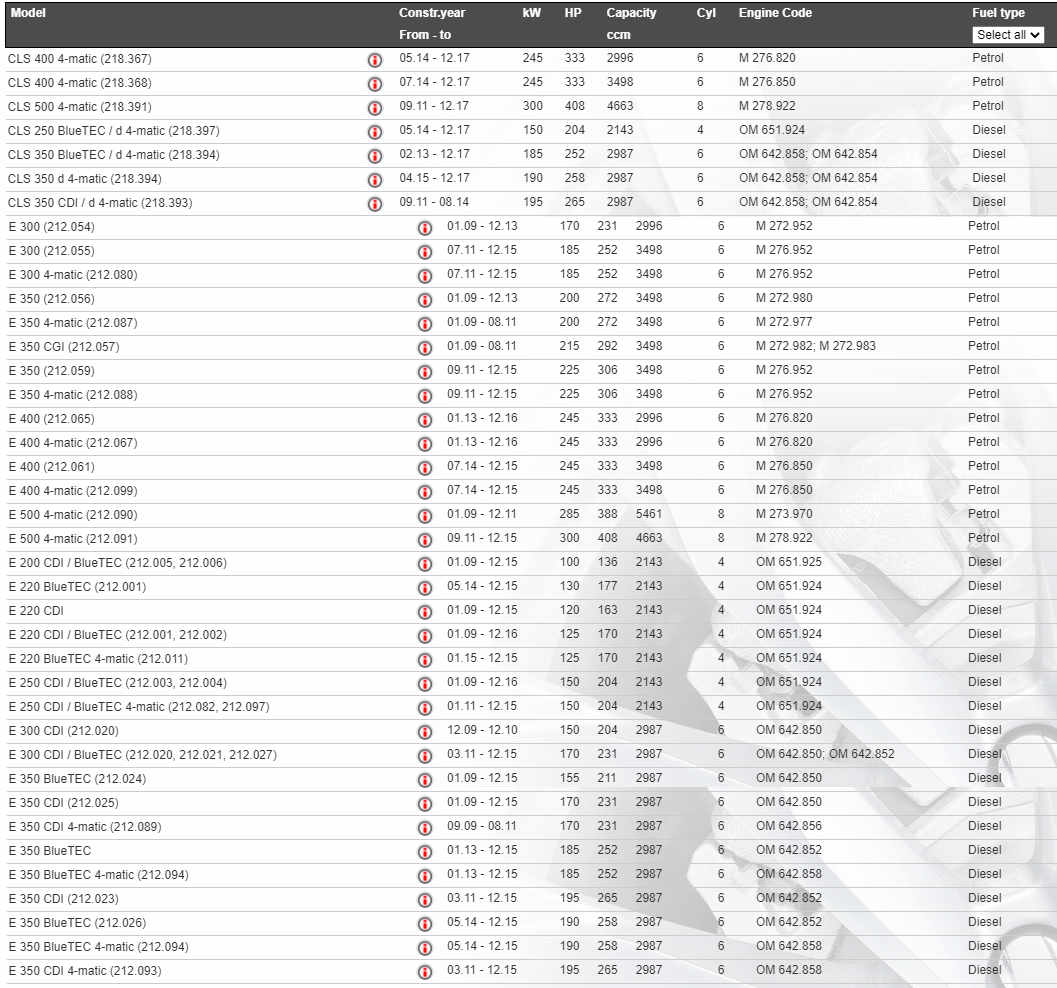The height and width of the screenshot is (988, 1057).
Task: Open info icon for E 350 (212.059)
Action: point(425,372)
